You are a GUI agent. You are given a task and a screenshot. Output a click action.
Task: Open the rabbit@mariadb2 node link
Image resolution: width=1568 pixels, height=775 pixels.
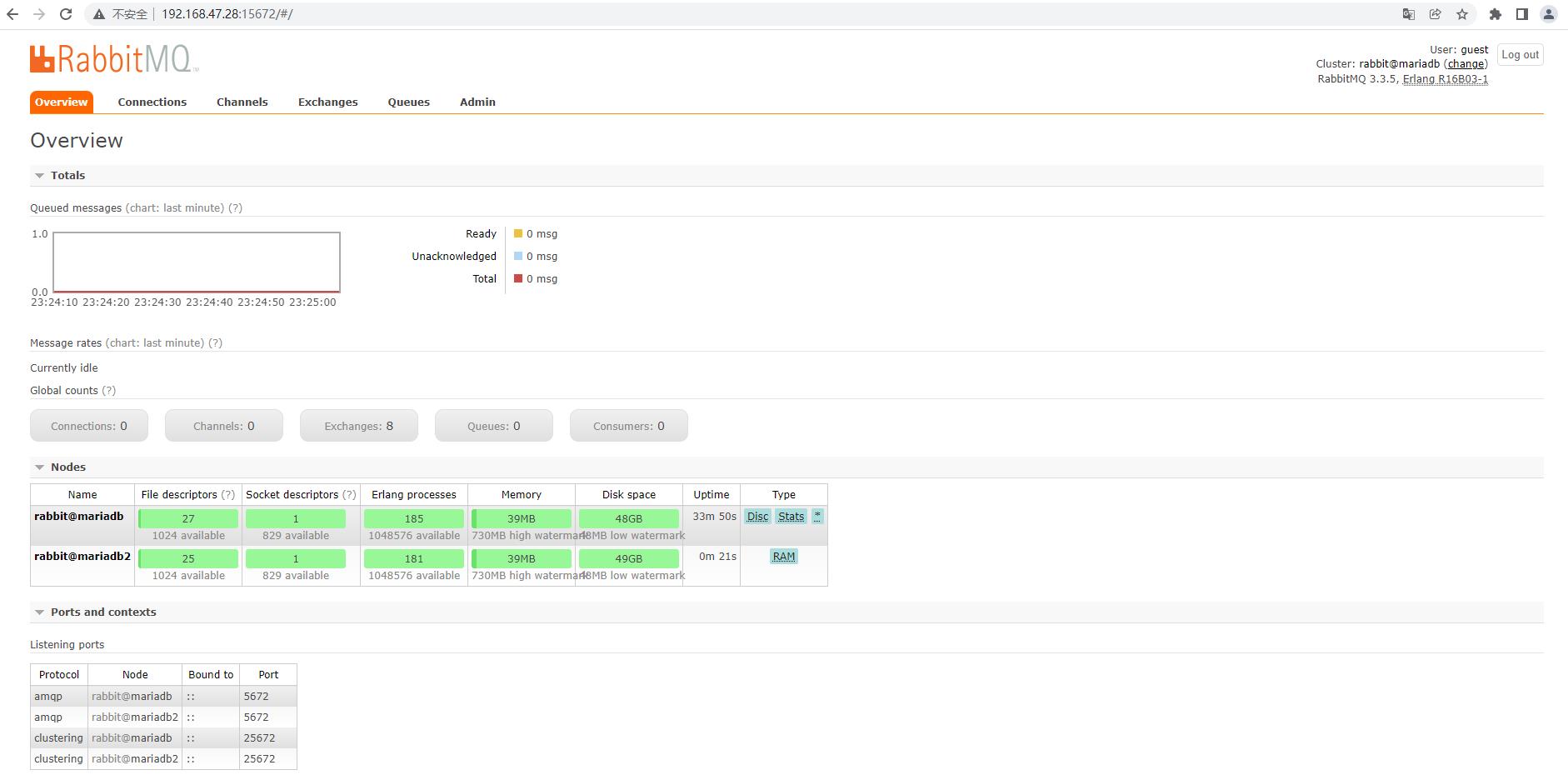[82, 557]
